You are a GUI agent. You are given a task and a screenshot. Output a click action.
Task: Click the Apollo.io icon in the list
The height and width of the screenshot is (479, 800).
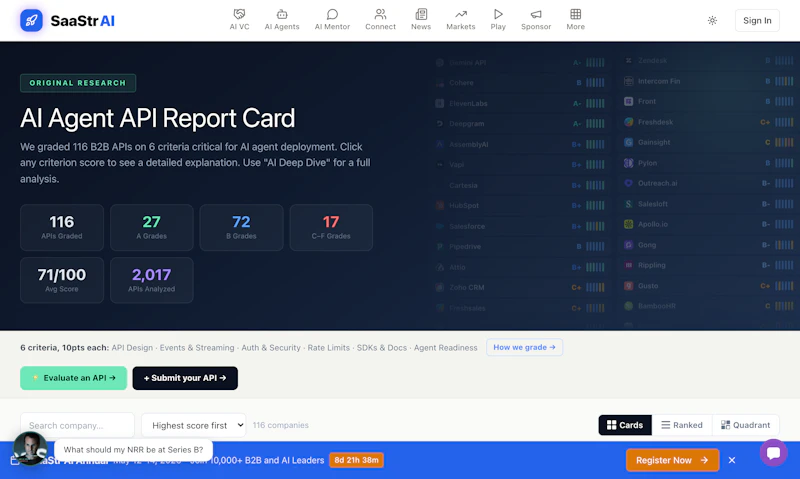click(629, 224)
